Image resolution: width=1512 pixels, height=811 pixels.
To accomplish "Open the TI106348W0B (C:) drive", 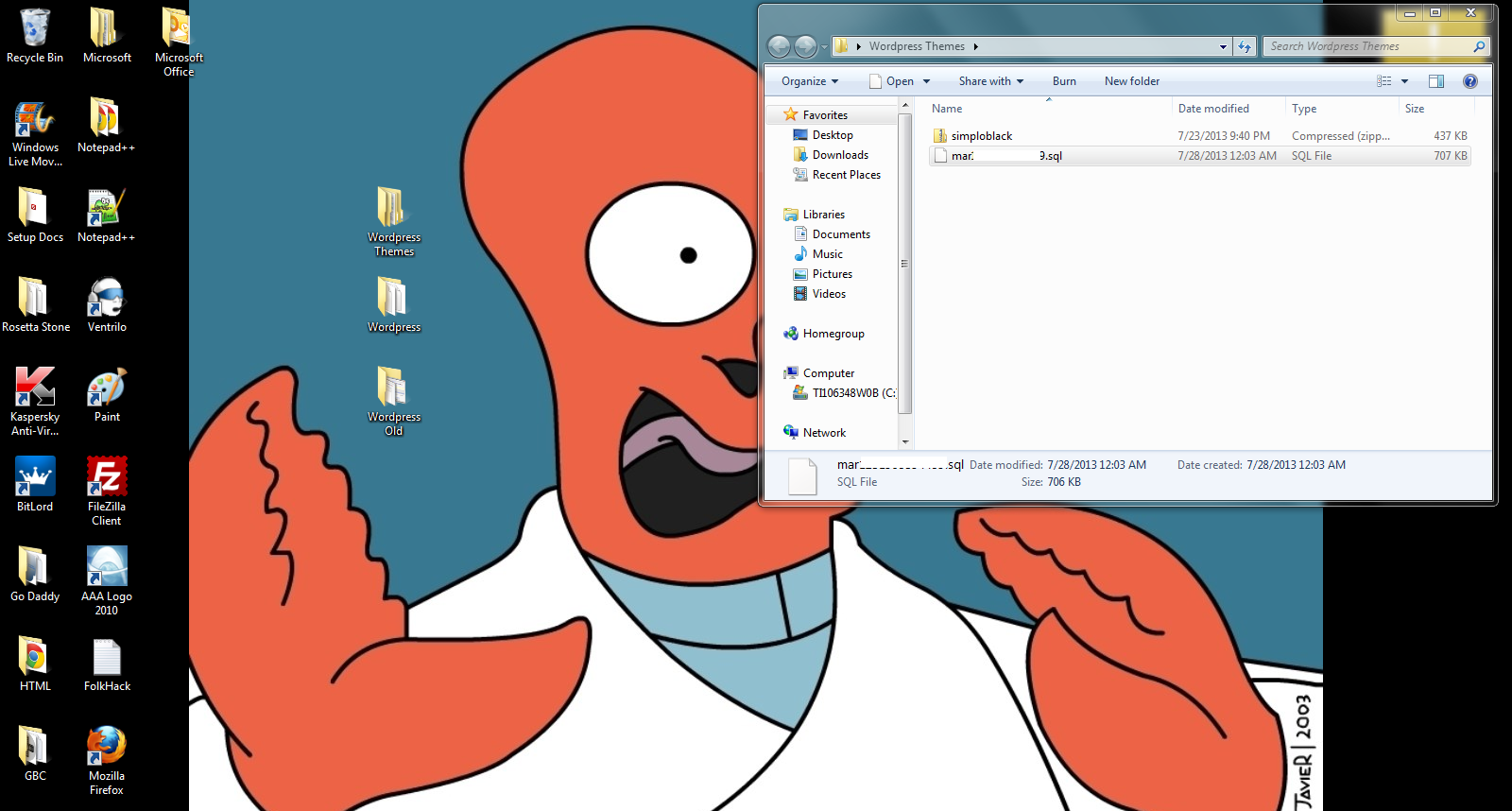I will click(x=844, y=393).
